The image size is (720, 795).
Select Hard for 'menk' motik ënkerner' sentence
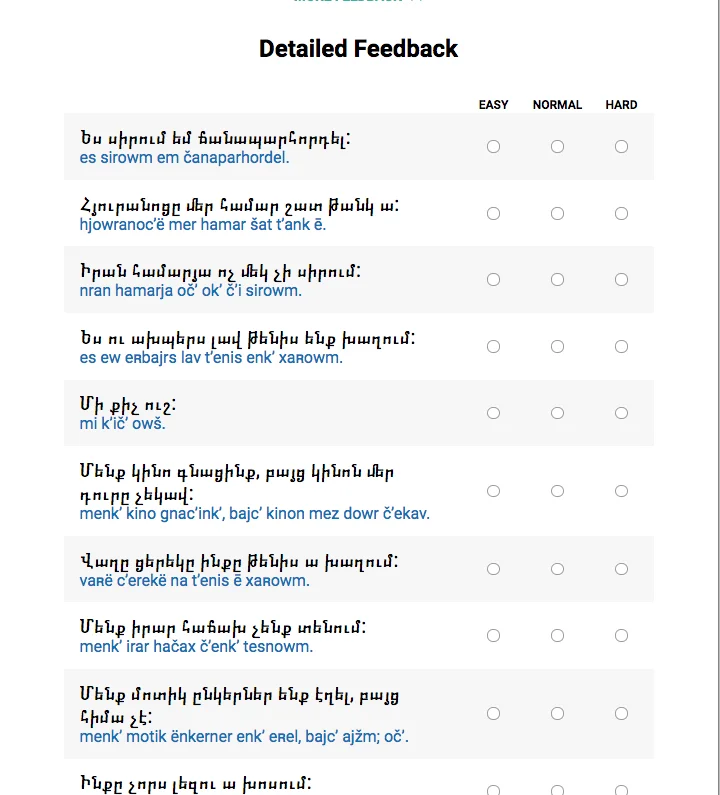pyautogui.click(x=621, y=713)
